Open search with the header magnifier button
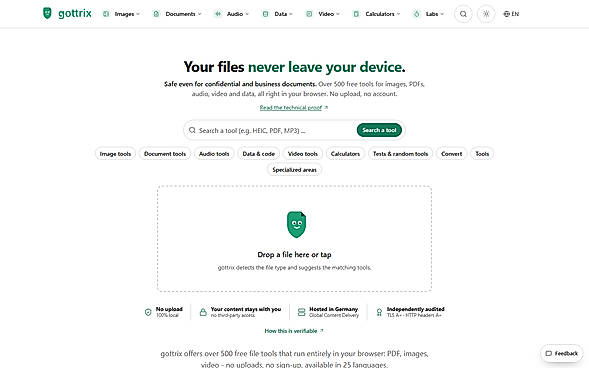 [x=463, y=14]
